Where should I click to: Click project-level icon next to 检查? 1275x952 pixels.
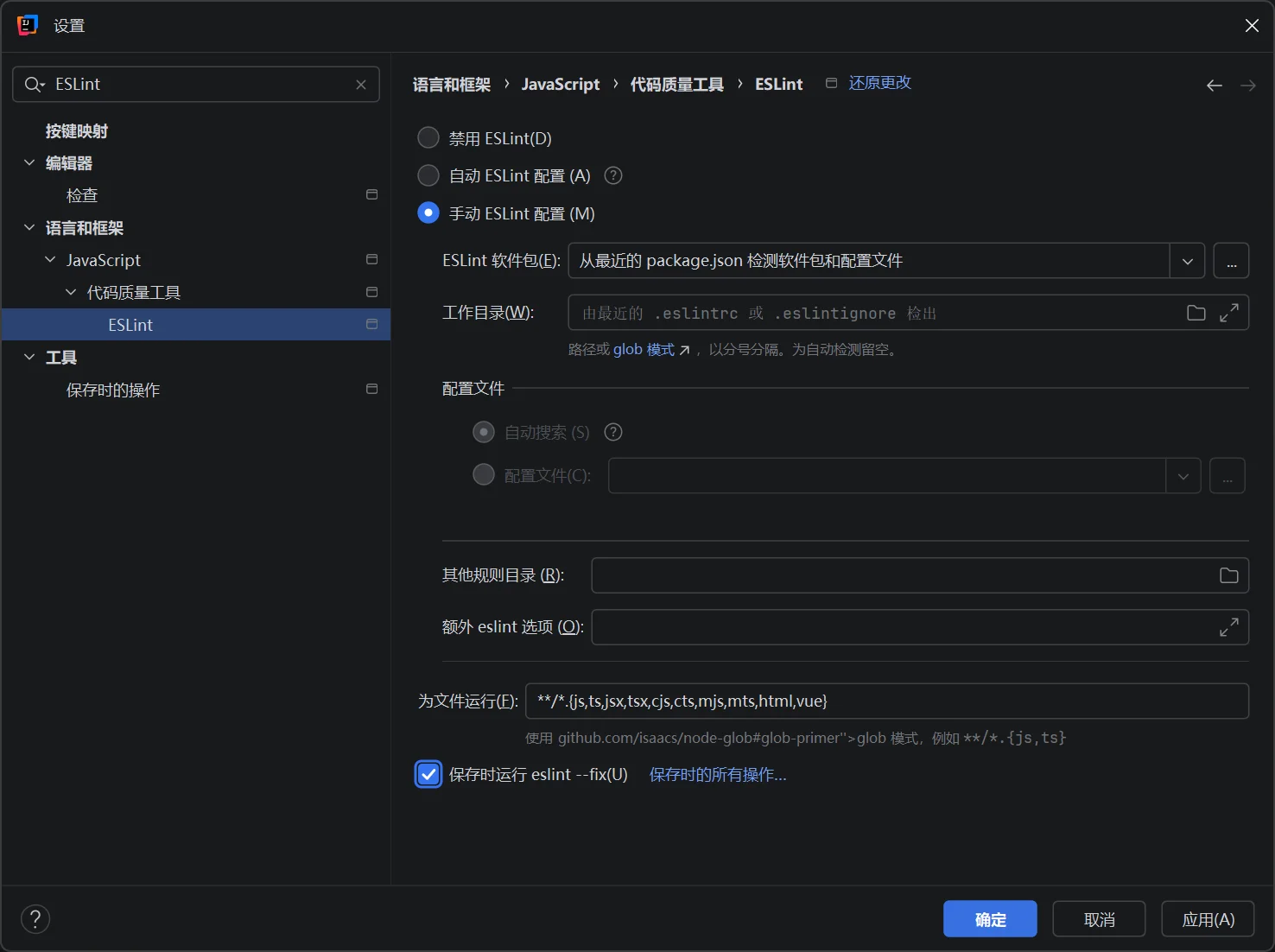[372, 195]
